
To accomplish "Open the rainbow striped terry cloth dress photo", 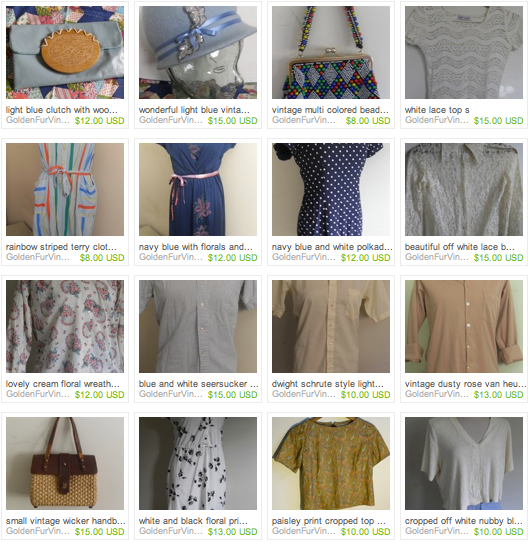I will pos(65,189).
